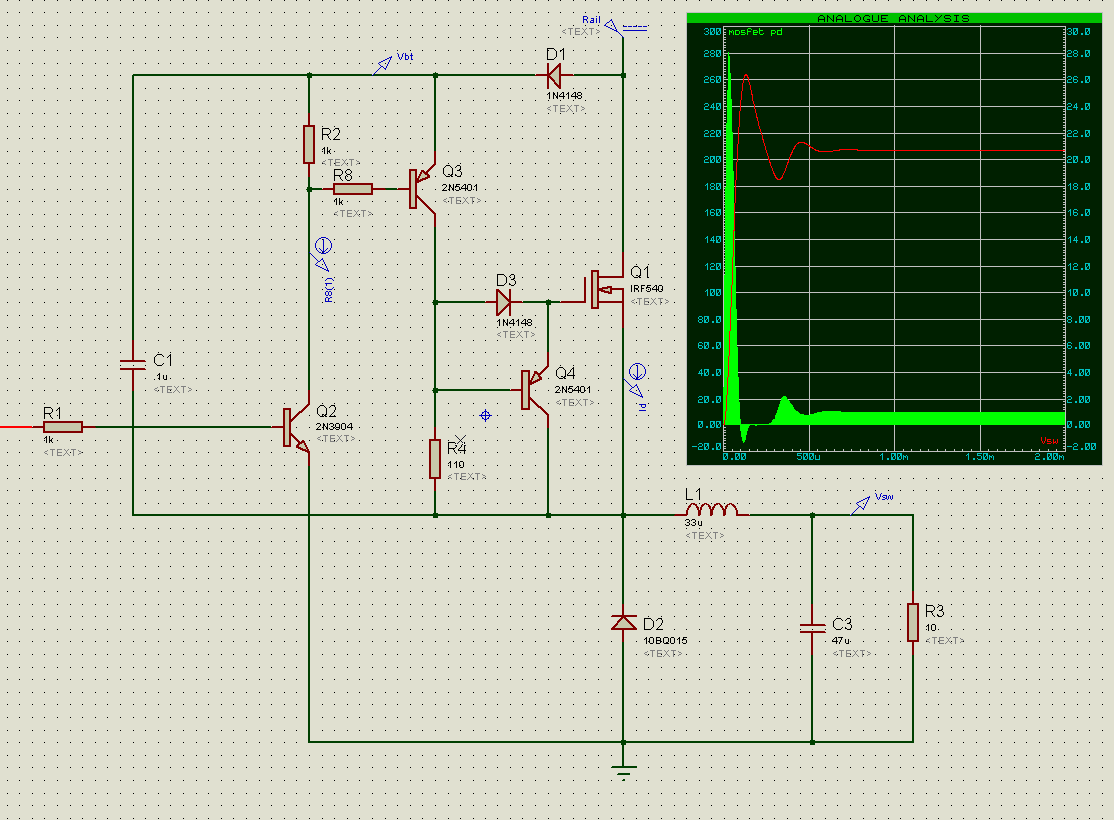
Task: Click the 2N5401 value beside Q4
Action: coord(573,389)
